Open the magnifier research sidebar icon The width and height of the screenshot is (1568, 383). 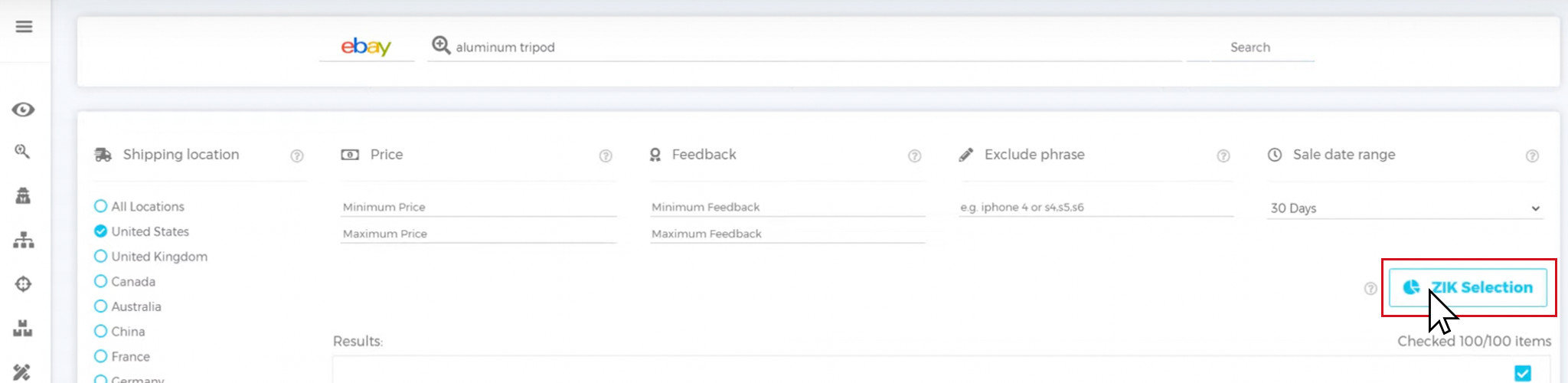click(x=23, y=152)
